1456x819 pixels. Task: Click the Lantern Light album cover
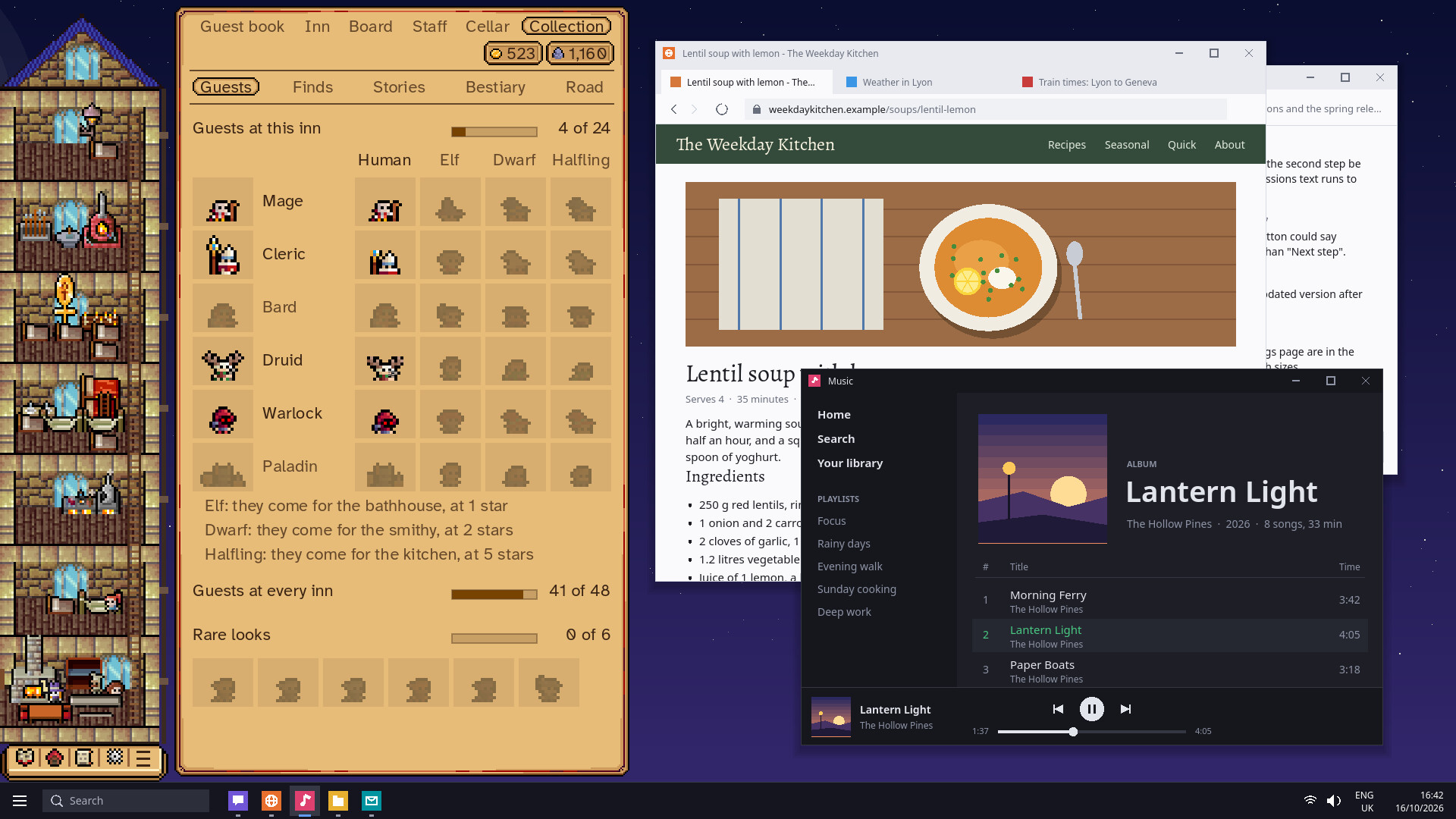pos(1042,479)
